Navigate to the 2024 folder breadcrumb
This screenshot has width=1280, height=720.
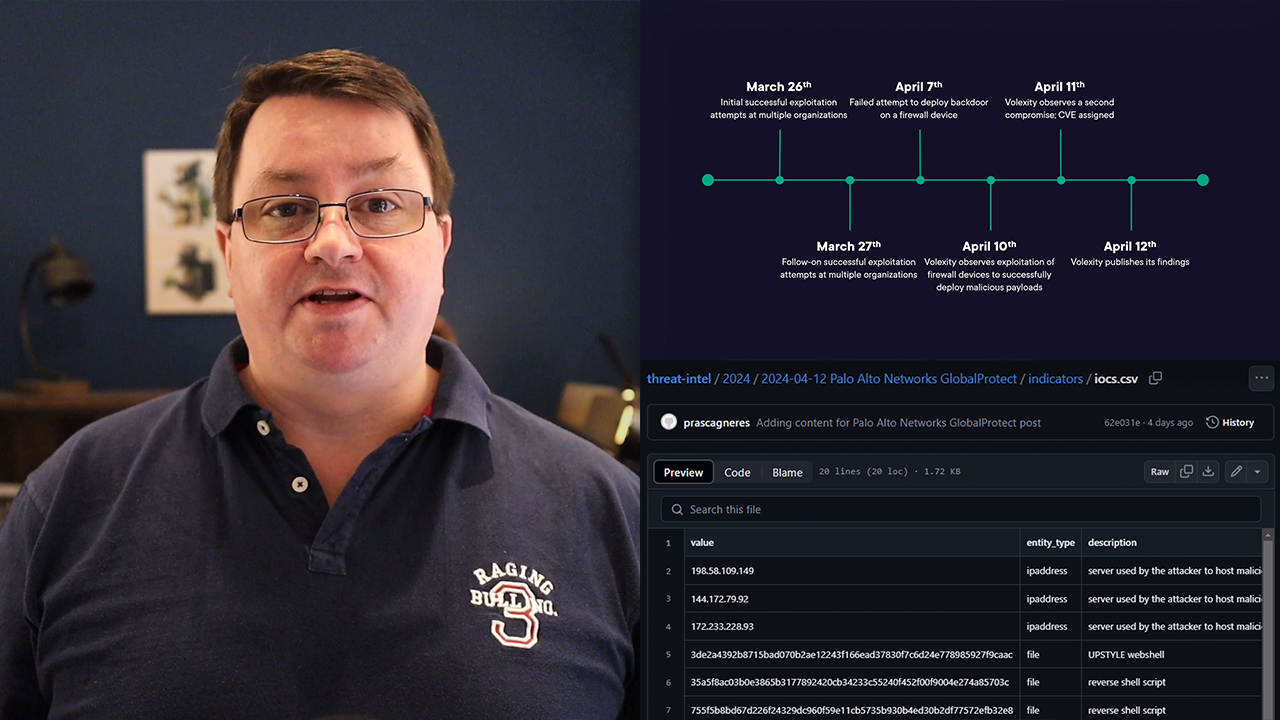click(736, 379)
